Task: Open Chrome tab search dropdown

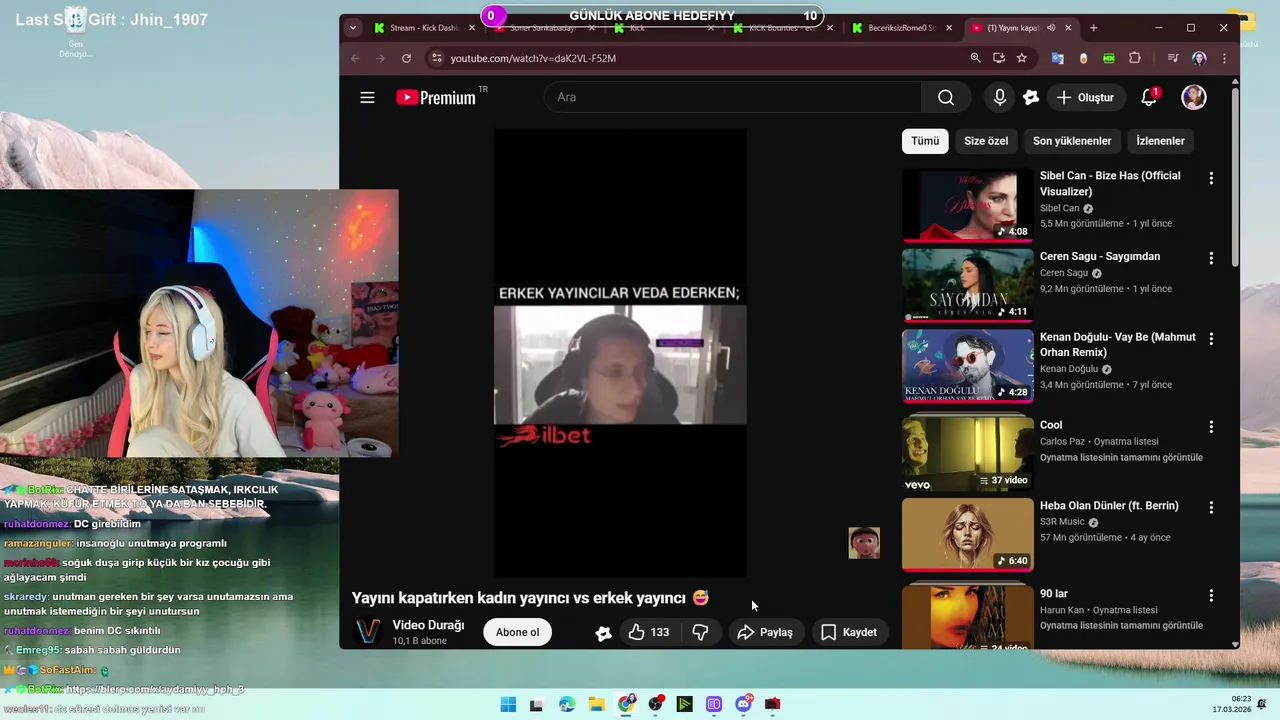Action: pyautogui.click(x=353, y=28)
